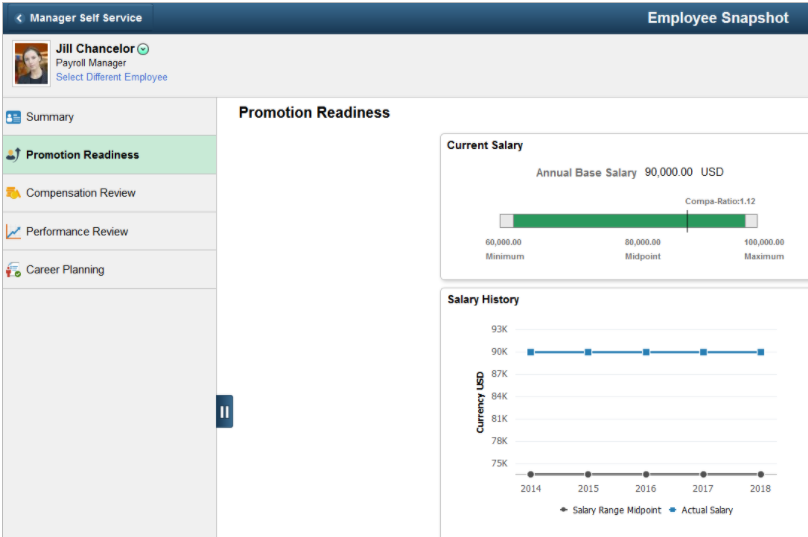Go back to Manager Self Service
808x537 pixels.
(85, 18)
